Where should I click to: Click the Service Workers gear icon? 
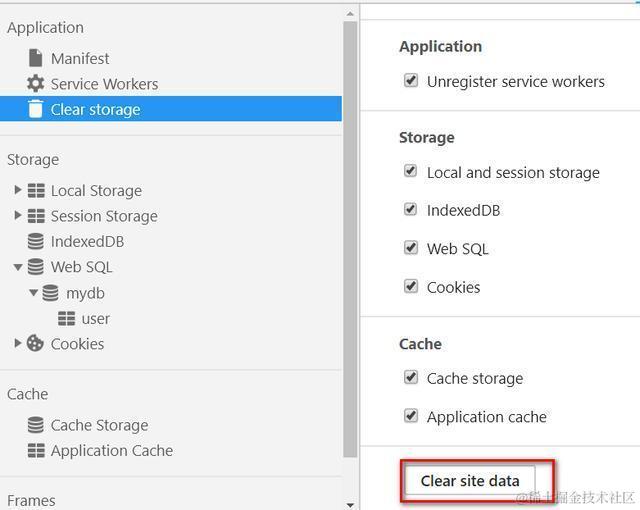pyautogui.click(x=36, y=84)
